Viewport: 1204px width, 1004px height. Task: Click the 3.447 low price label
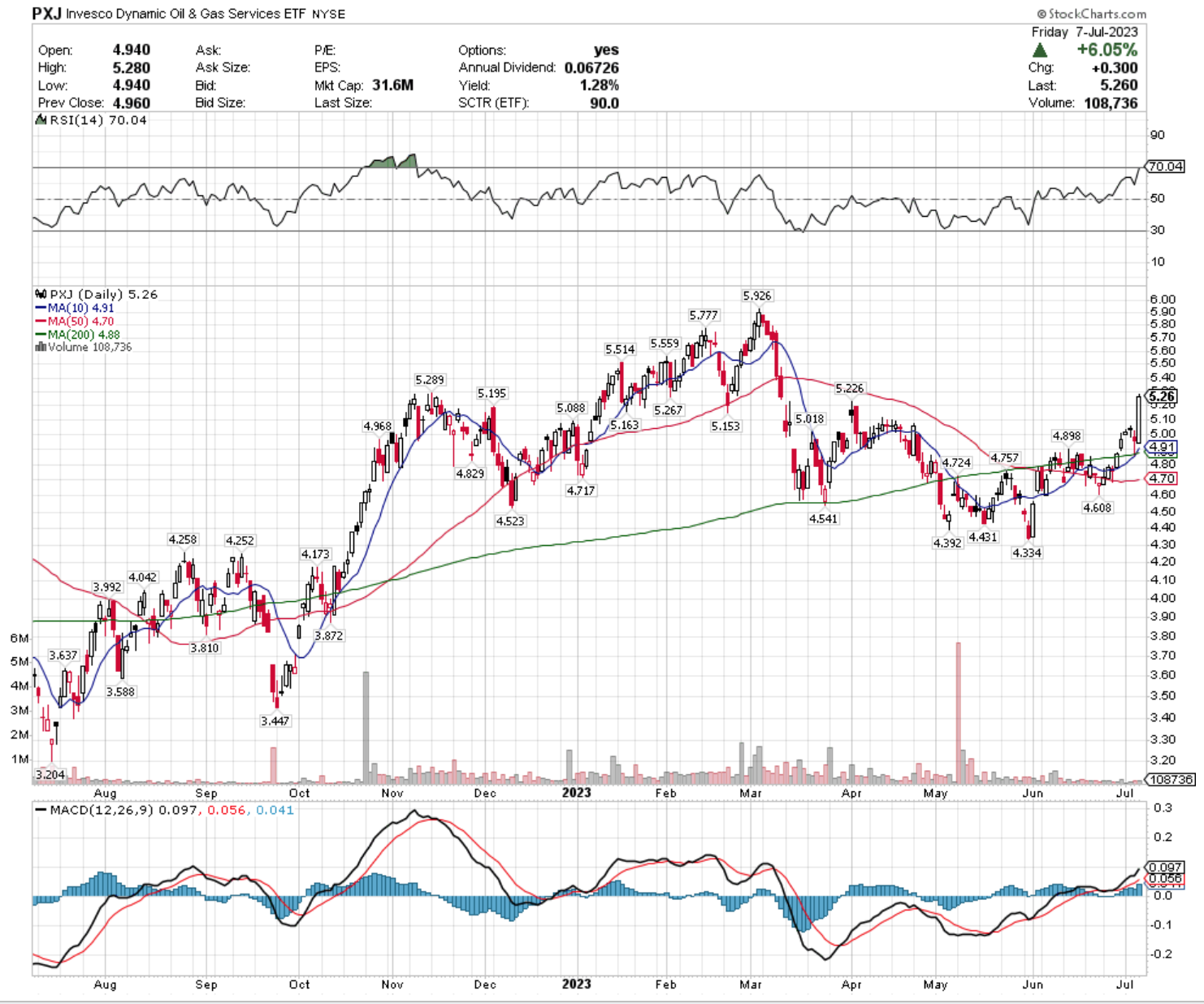pos(275,721)
